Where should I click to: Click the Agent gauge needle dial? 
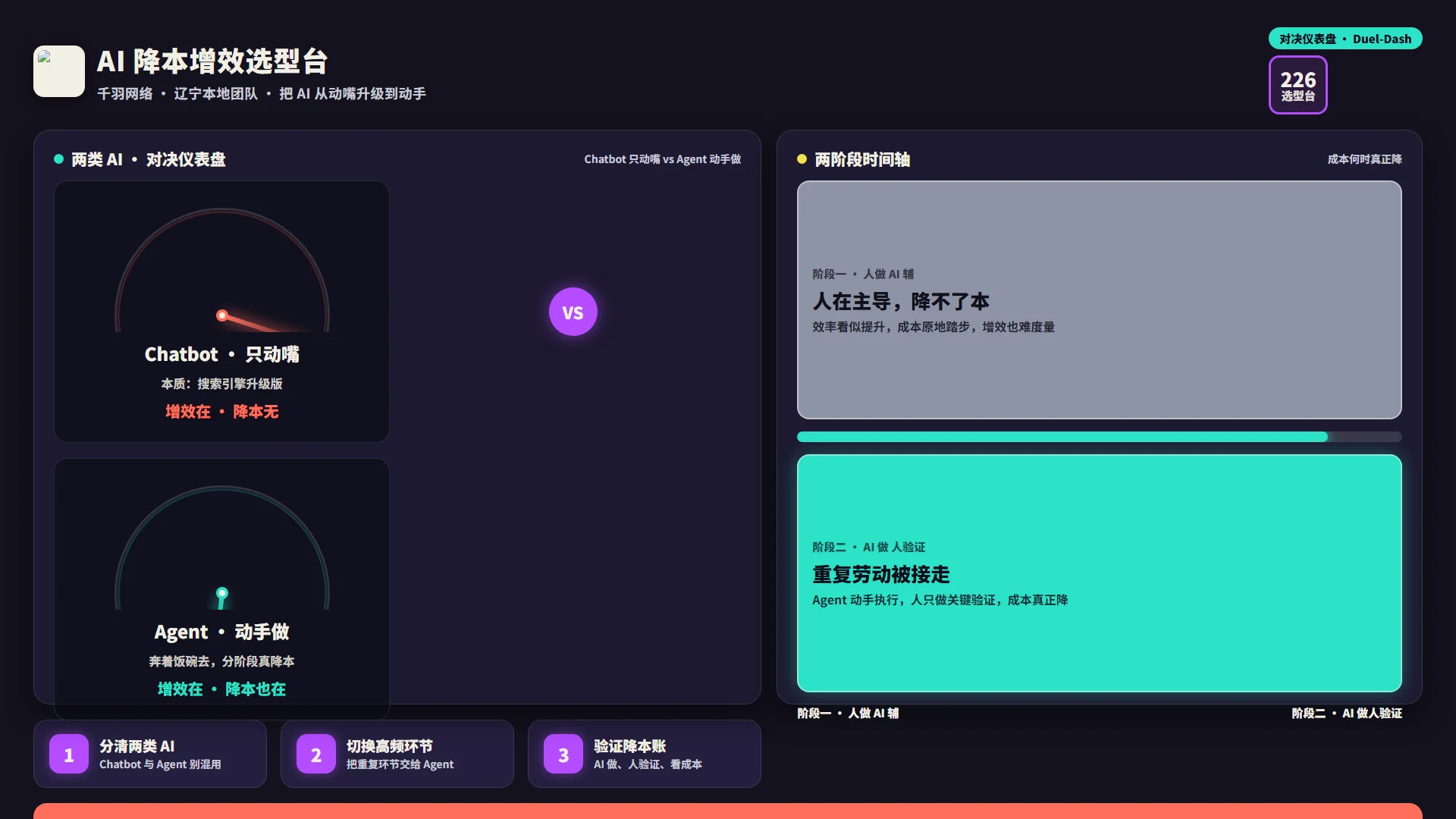pyautogui.click(x=222, y=548)
